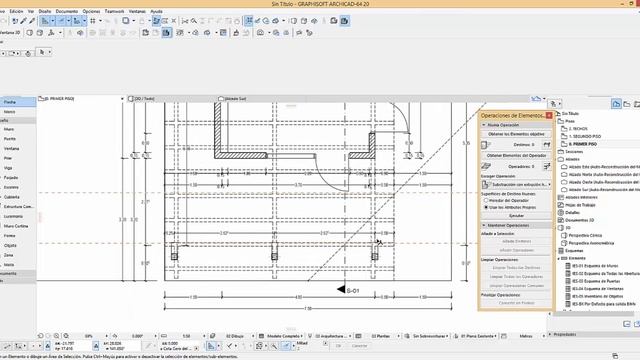Viewport: 640px width, 360px height.
Task: Toggle the grid snap icon
Action: tap(93, 21)
